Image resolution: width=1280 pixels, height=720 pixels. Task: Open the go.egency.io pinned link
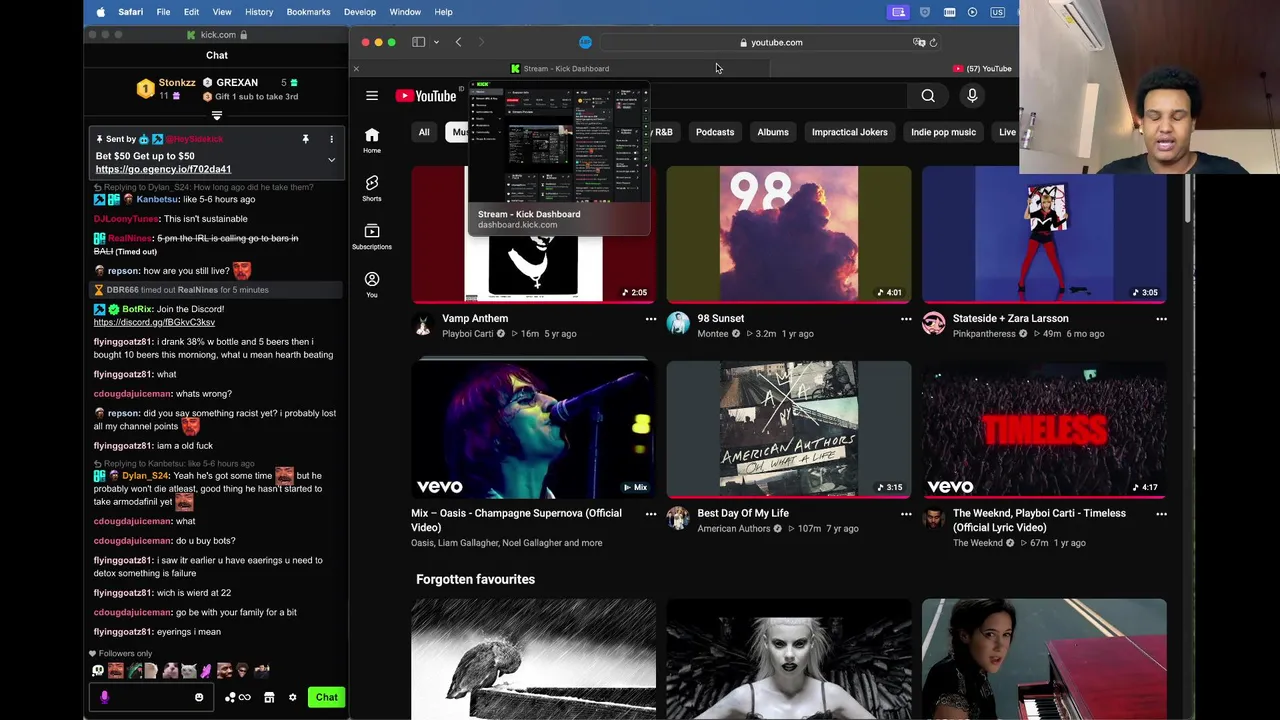click(x=163, y=169)
